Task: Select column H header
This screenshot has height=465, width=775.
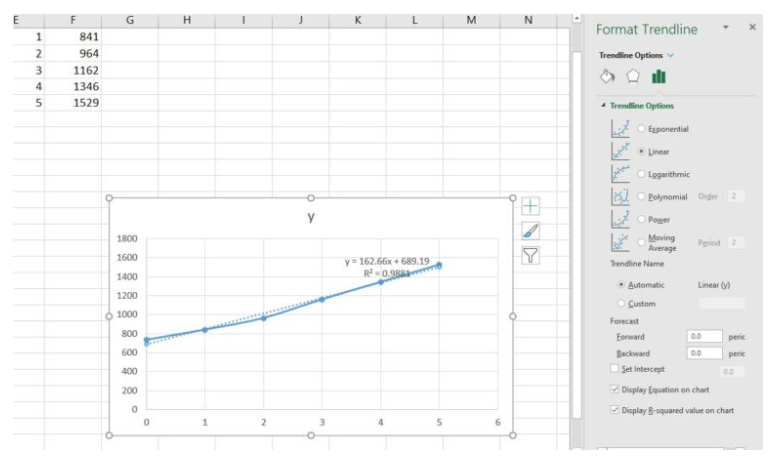Action: 187,20
